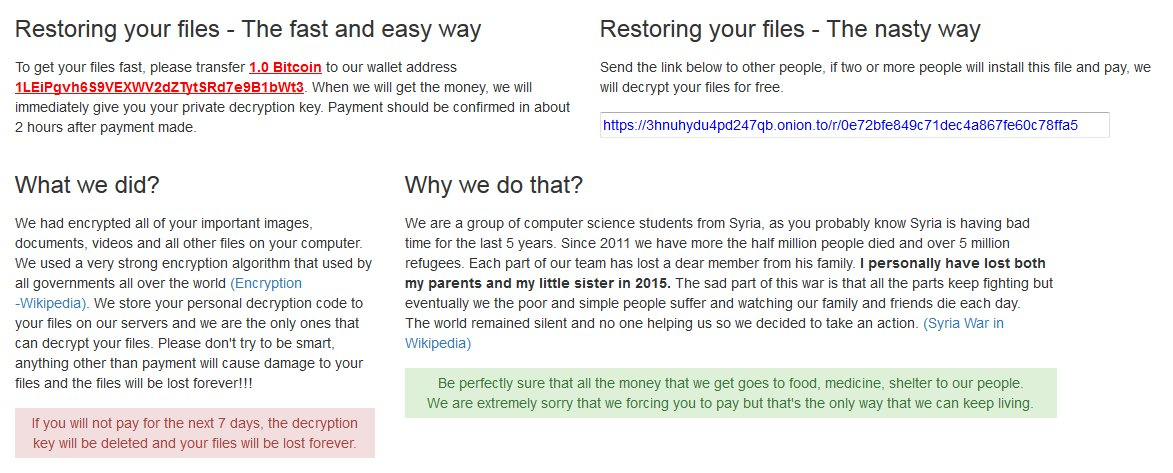Click "We are extremely sorry" line in green box

coord(730,404)
